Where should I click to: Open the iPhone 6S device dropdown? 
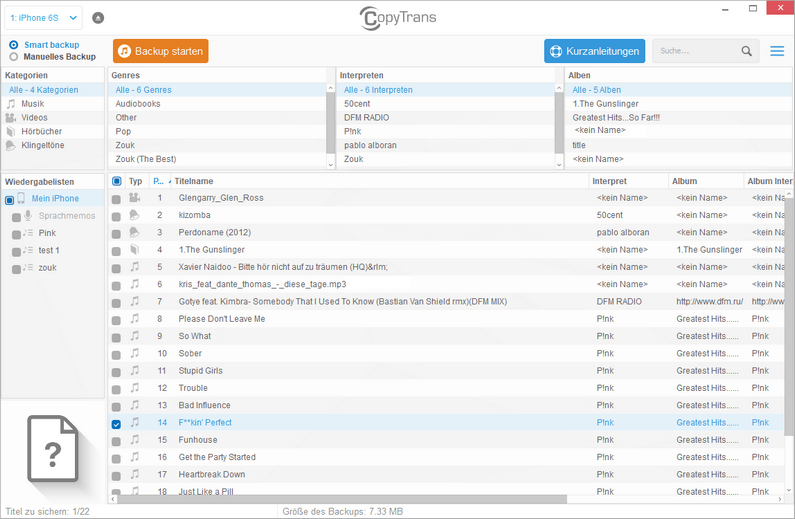[x=44, y=18]
